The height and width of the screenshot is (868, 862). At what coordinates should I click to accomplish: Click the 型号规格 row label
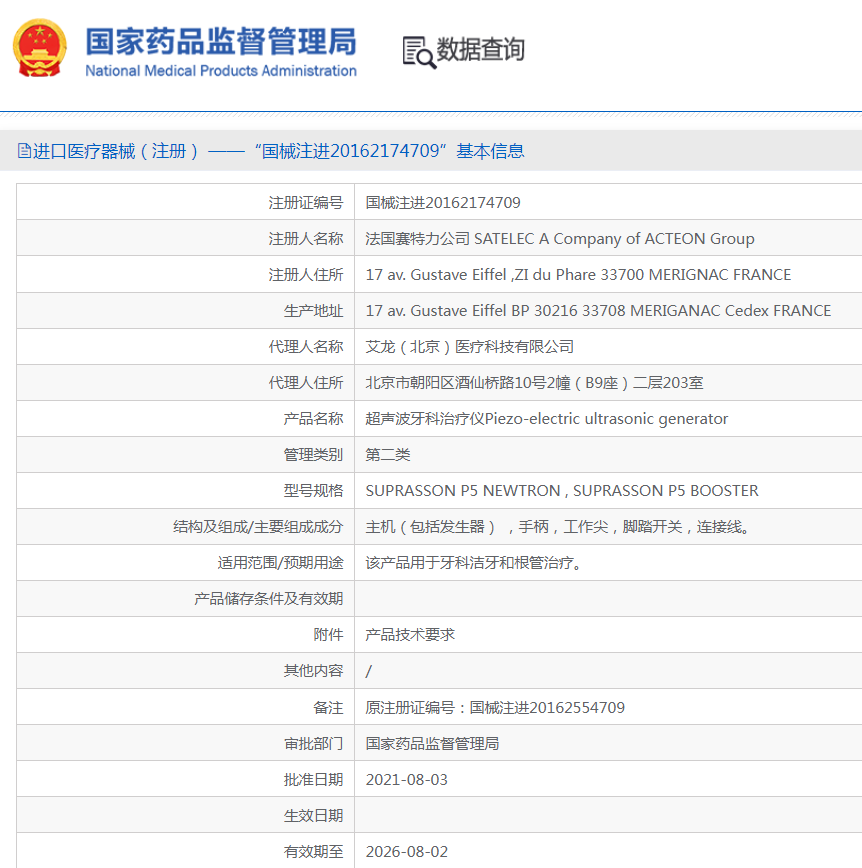(x=314, y=490)
